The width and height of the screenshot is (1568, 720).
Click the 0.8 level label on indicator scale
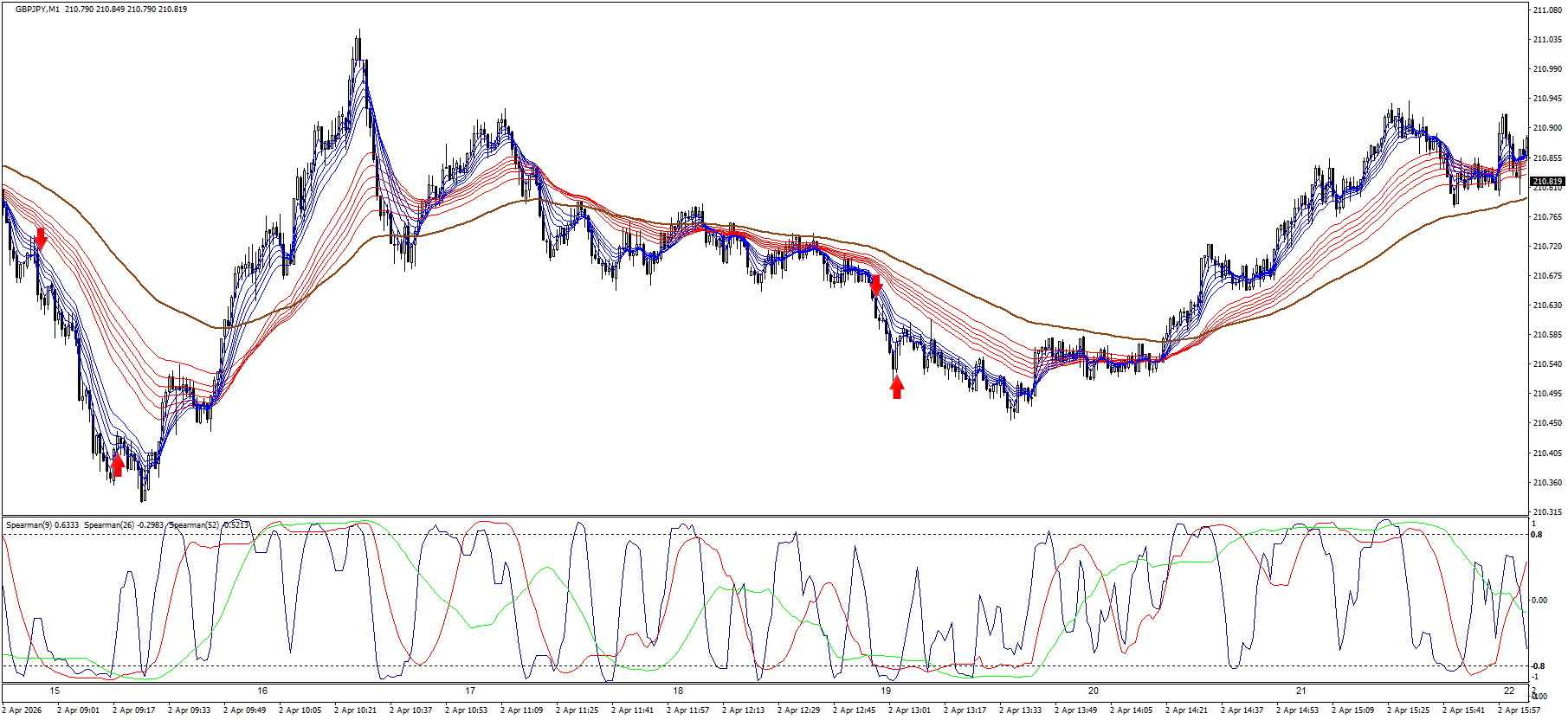[x=1537, y=535]
